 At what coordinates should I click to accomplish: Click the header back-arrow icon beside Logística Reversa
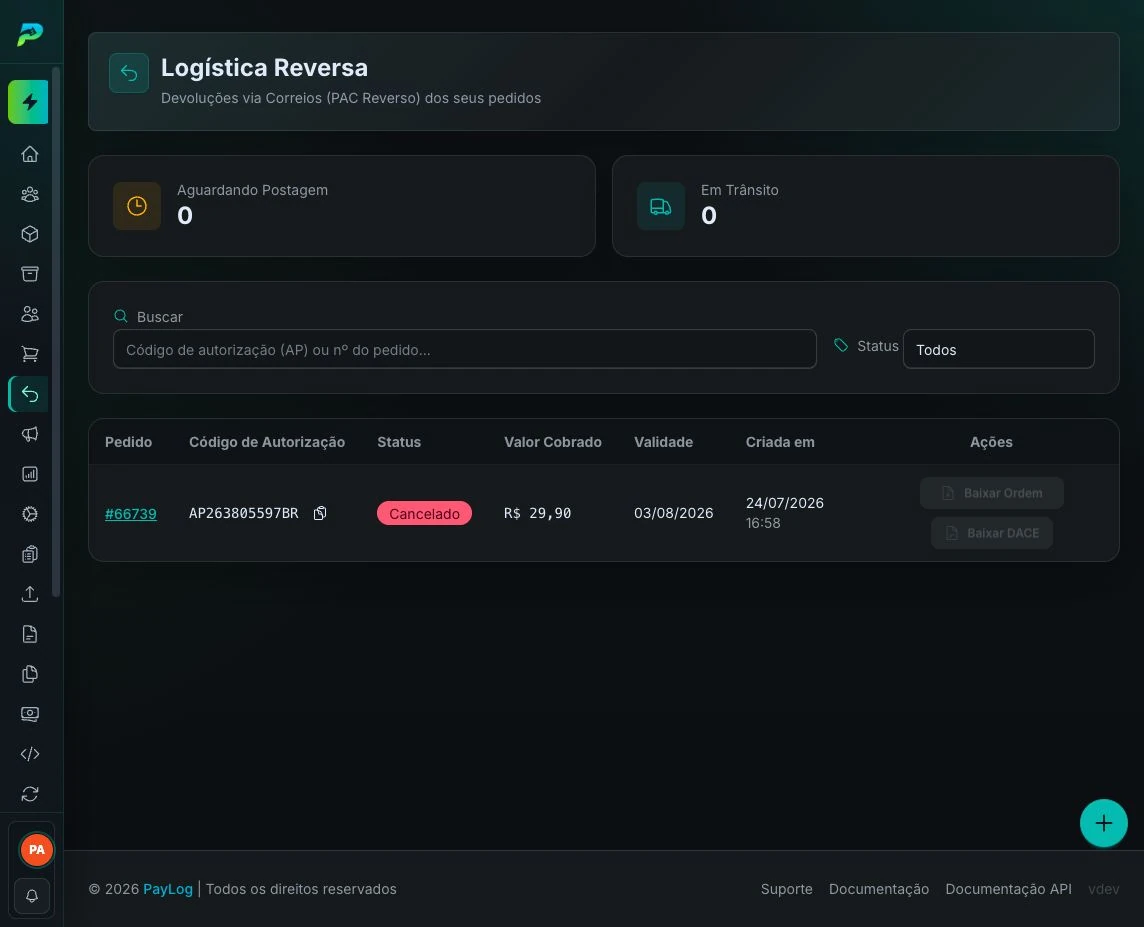coord(129,73)
